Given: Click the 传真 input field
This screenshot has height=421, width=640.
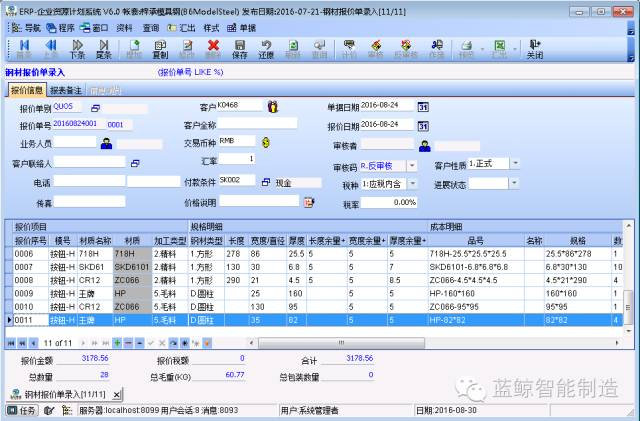Looking at the screenshot, I should (89, 201).
